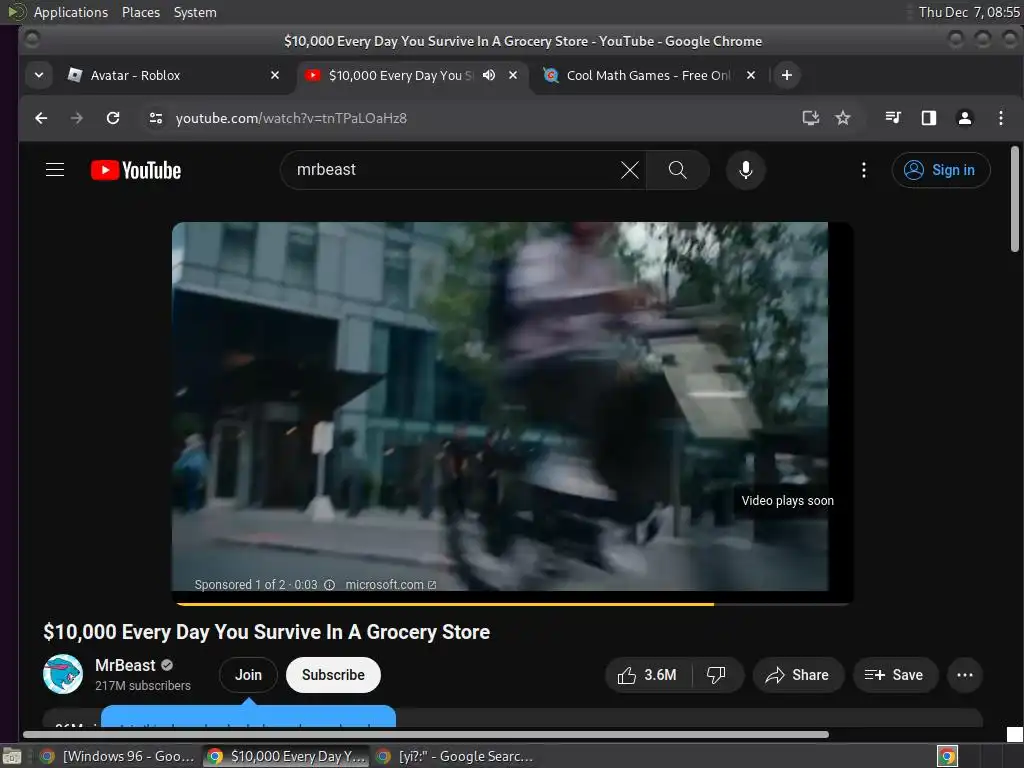Submit search with magnifying glass button

[x=677, y=170]
